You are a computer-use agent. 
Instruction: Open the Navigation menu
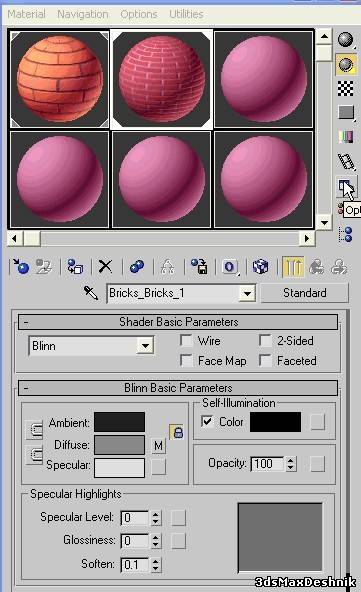[x=83, y=14]
